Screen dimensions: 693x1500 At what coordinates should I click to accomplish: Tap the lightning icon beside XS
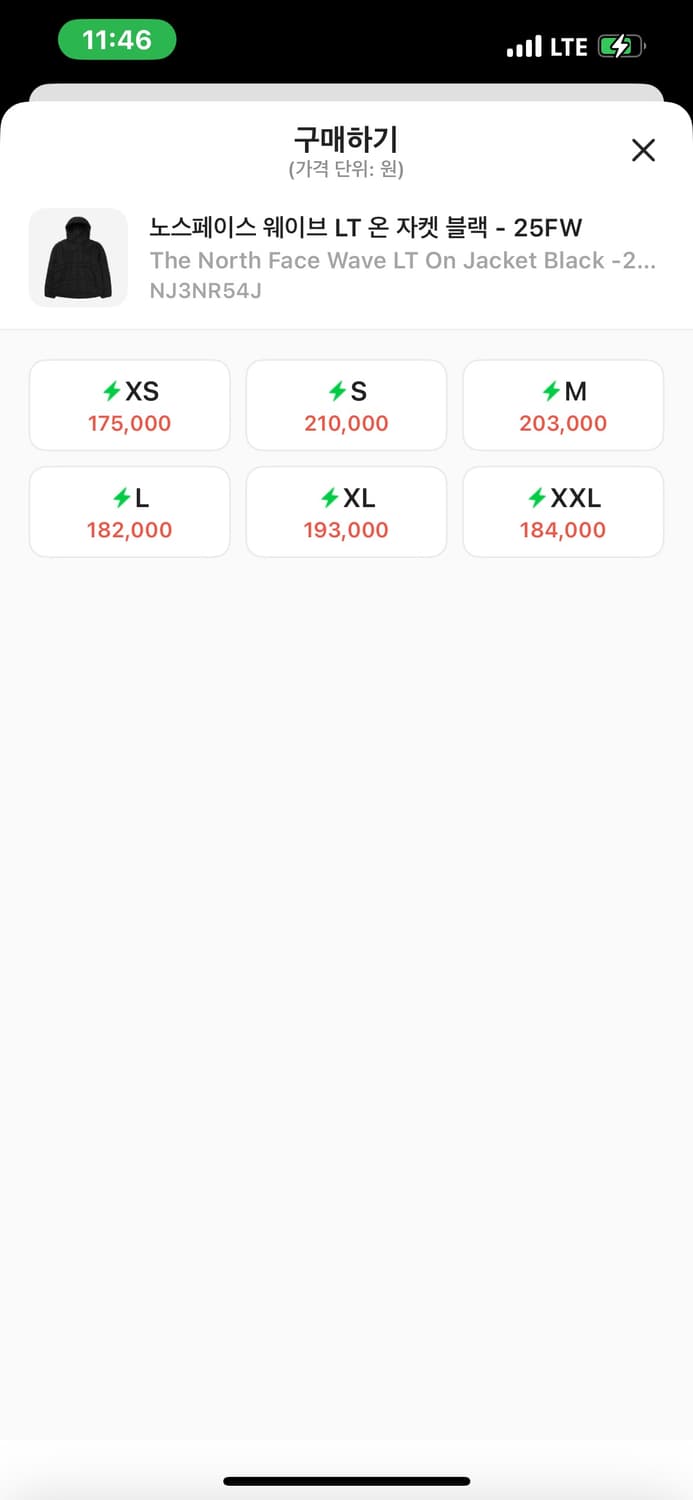tap(112, 391)
